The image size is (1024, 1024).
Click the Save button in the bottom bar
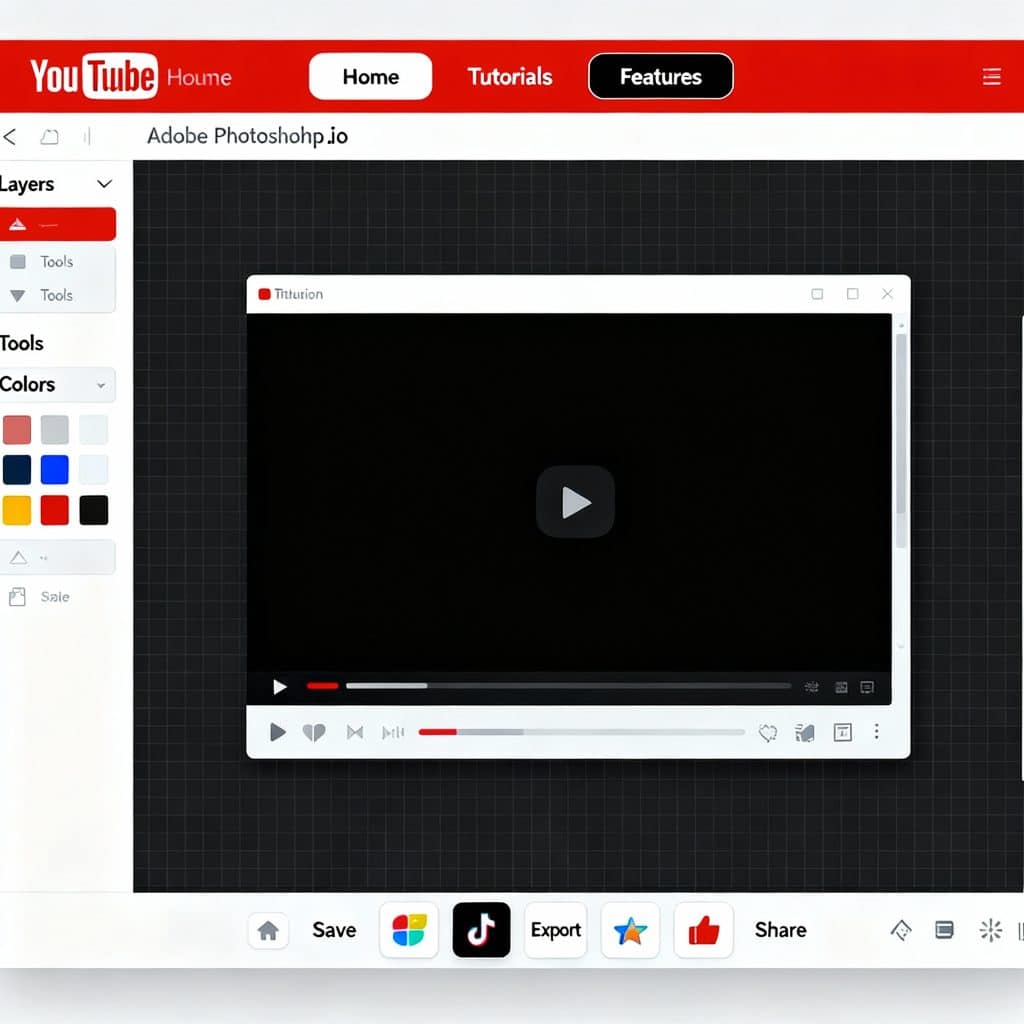334,930
